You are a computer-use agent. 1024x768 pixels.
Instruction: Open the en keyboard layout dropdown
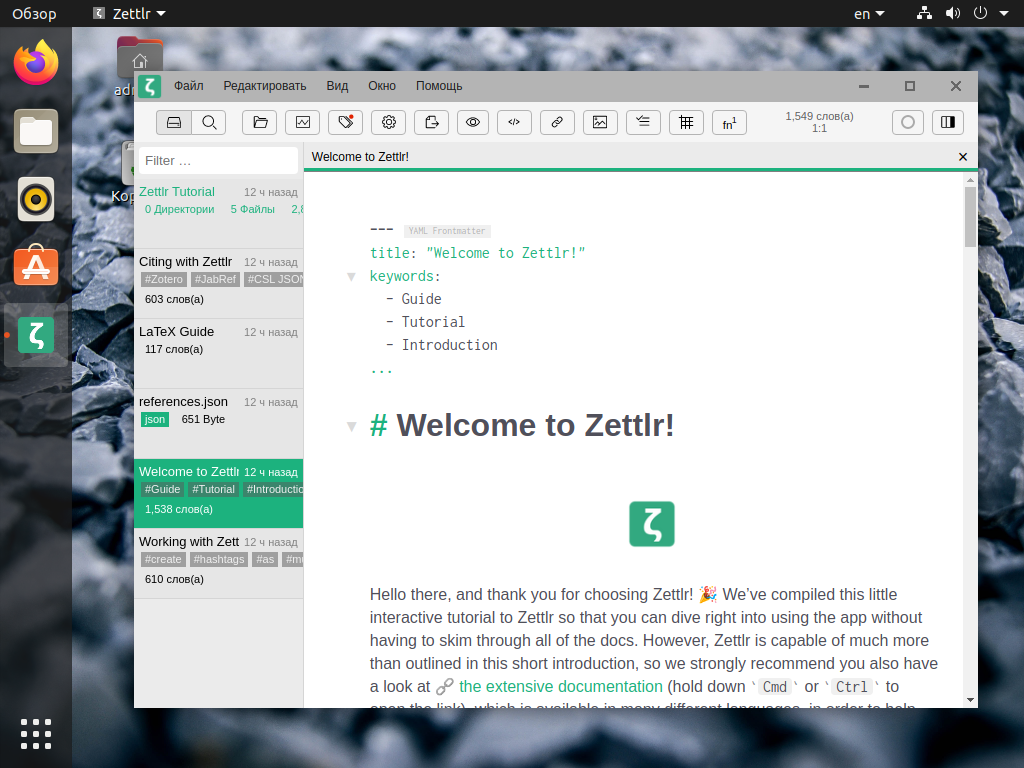(x=869, y=14)
